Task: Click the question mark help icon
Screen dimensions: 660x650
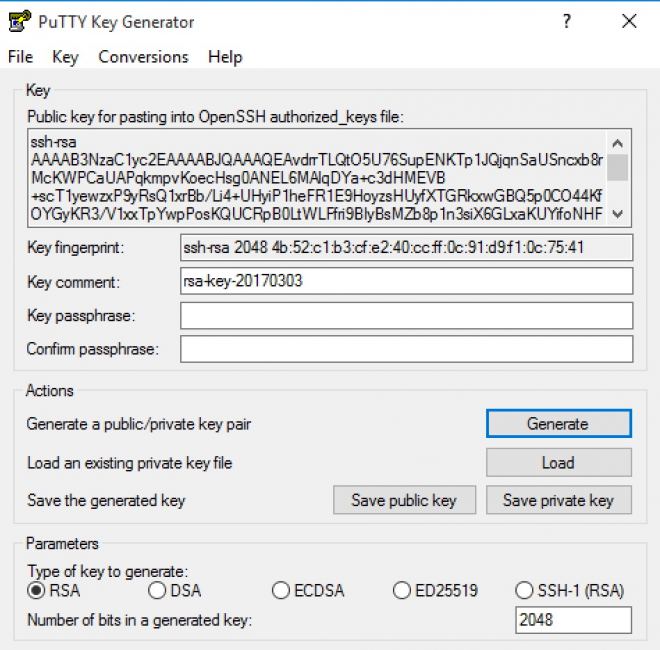Action: tap(567, 21)
